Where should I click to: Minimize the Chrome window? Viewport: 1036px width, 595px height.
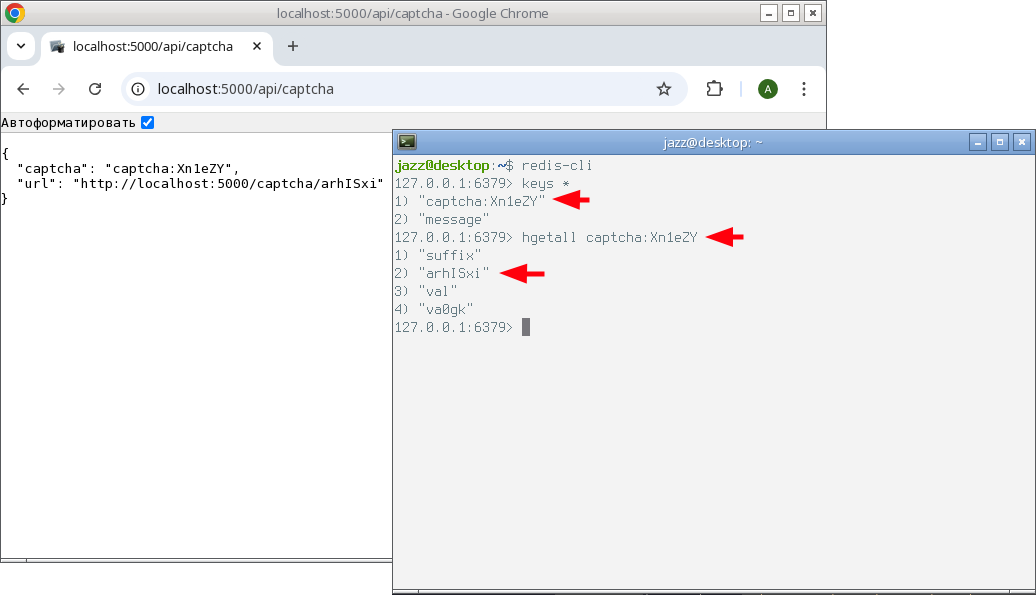[x=768, y=13]
